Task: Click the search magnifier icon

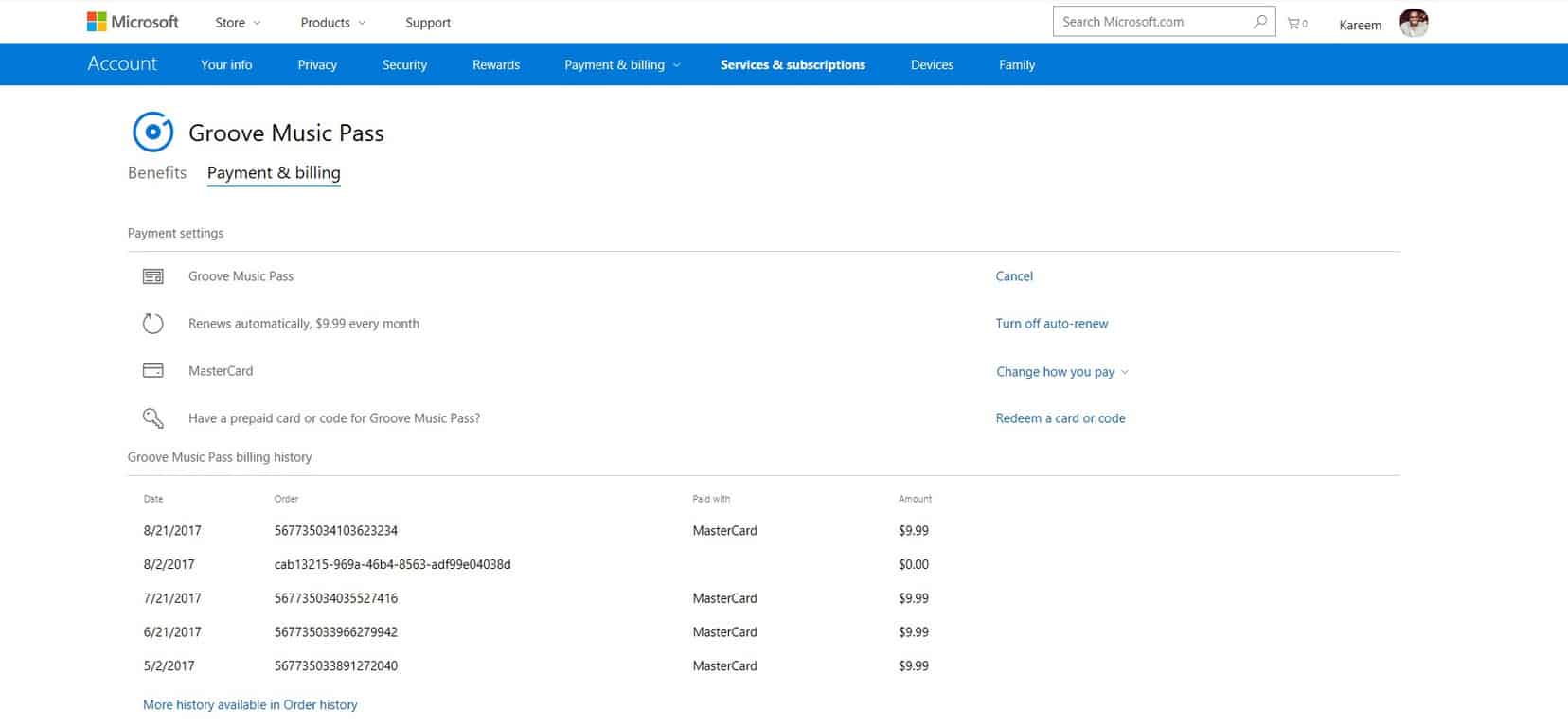Action: tap(1259, 22)
